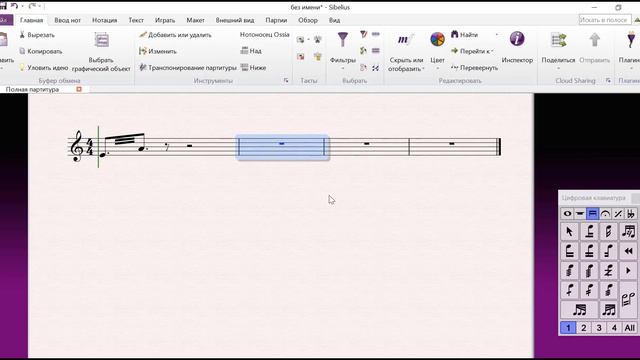The image size is (640, 360).
Task: Click the Send (Отправить) upload arrow
Action: tap(595, 40)
